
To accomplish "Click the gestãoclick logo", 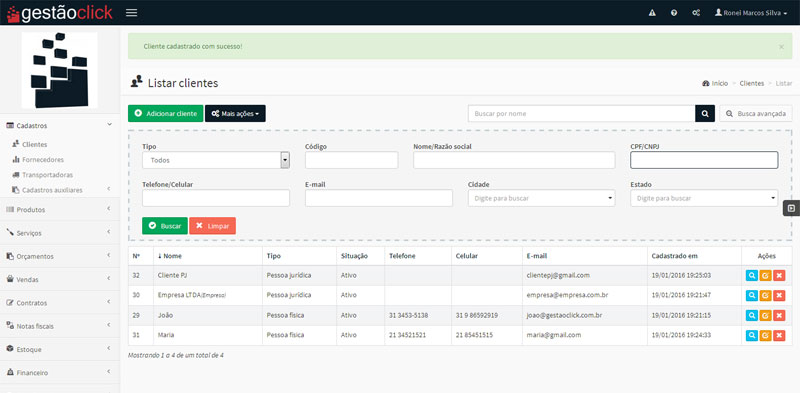I will point(60,13).
